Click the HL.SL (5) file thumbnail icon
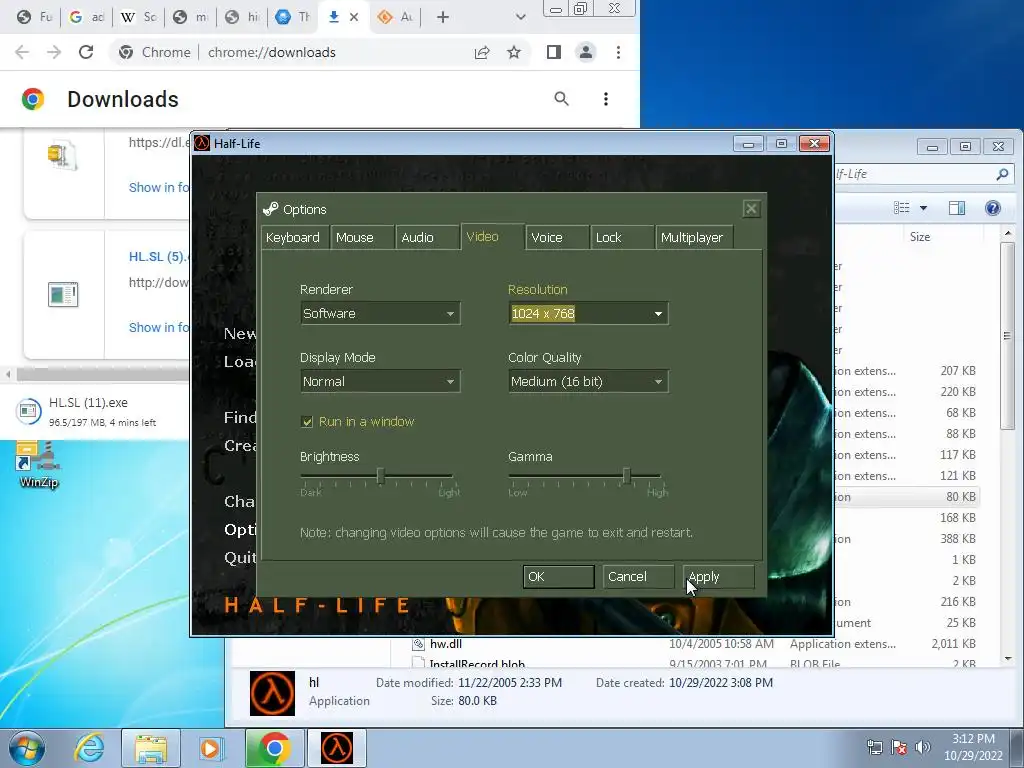 63,294
